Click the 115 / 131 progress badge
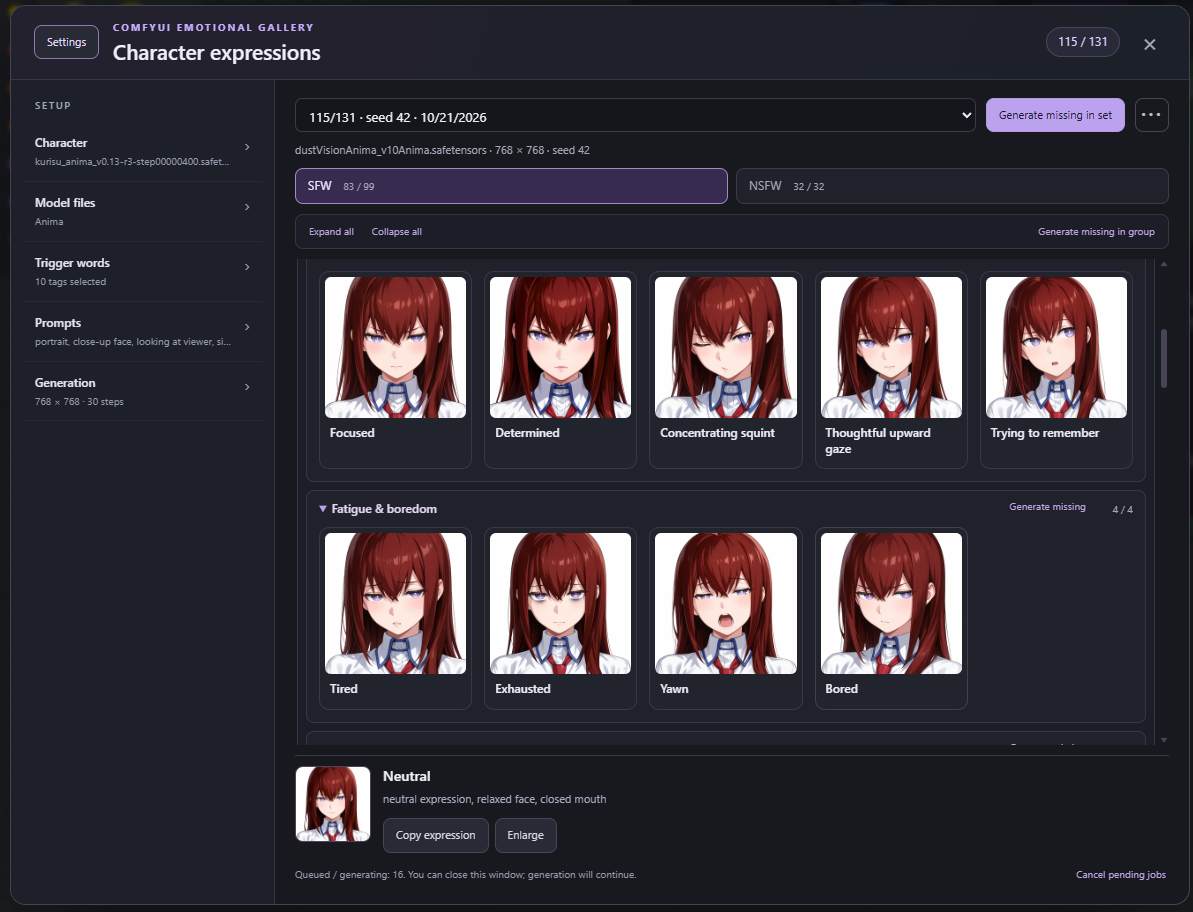The image size is (1193, 912). coord(1083,42)
